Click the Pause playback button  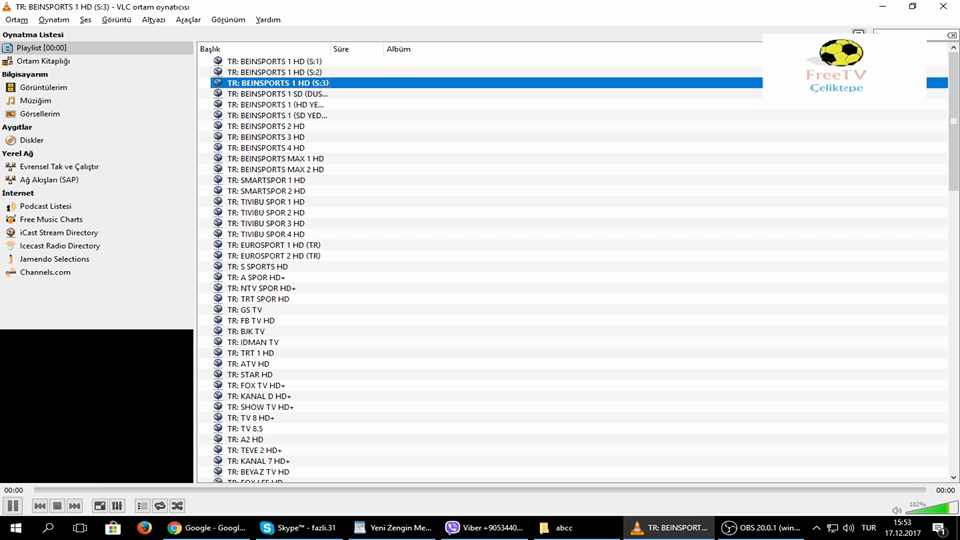12,506
